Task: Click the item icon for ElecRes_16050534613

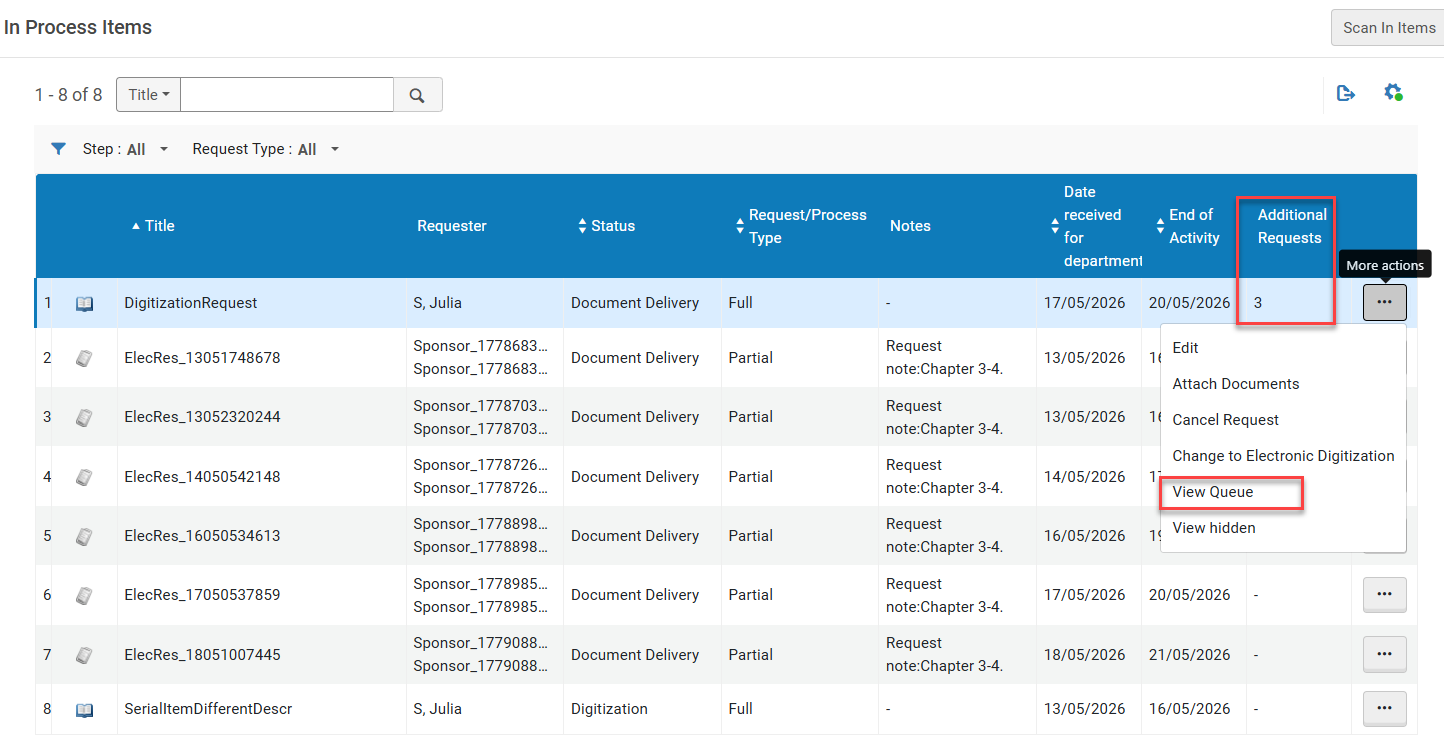Action: click(85, 536)
